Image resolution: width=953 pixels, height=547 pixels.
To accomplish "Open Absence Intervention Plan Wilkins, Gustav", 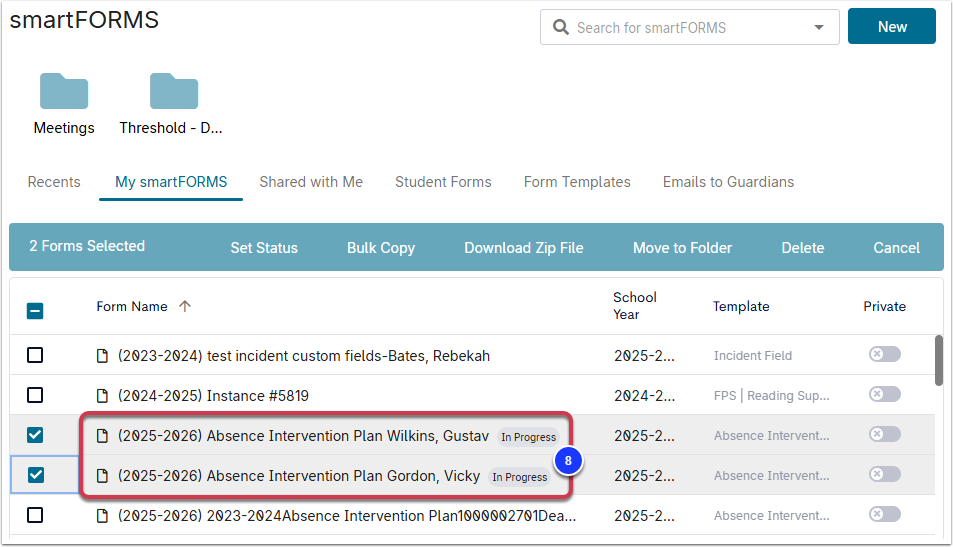I will (303, 436).
